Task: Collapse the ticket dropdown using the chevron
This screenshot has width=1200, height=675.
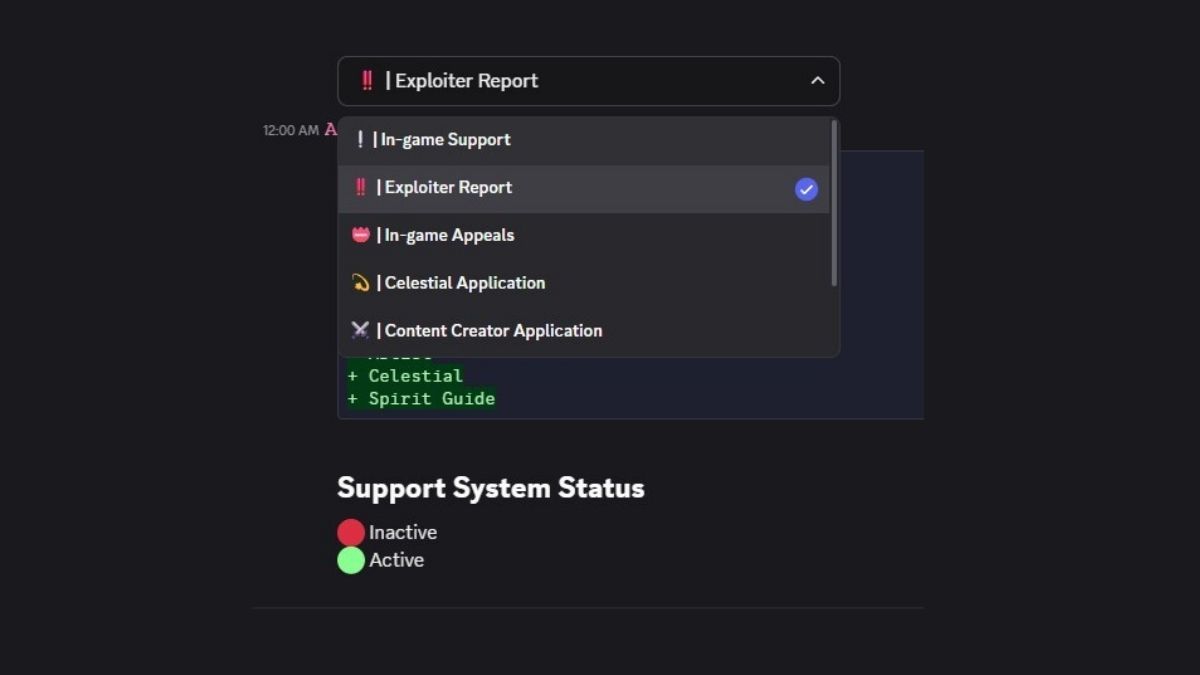Action: click(x=816, y=80)
